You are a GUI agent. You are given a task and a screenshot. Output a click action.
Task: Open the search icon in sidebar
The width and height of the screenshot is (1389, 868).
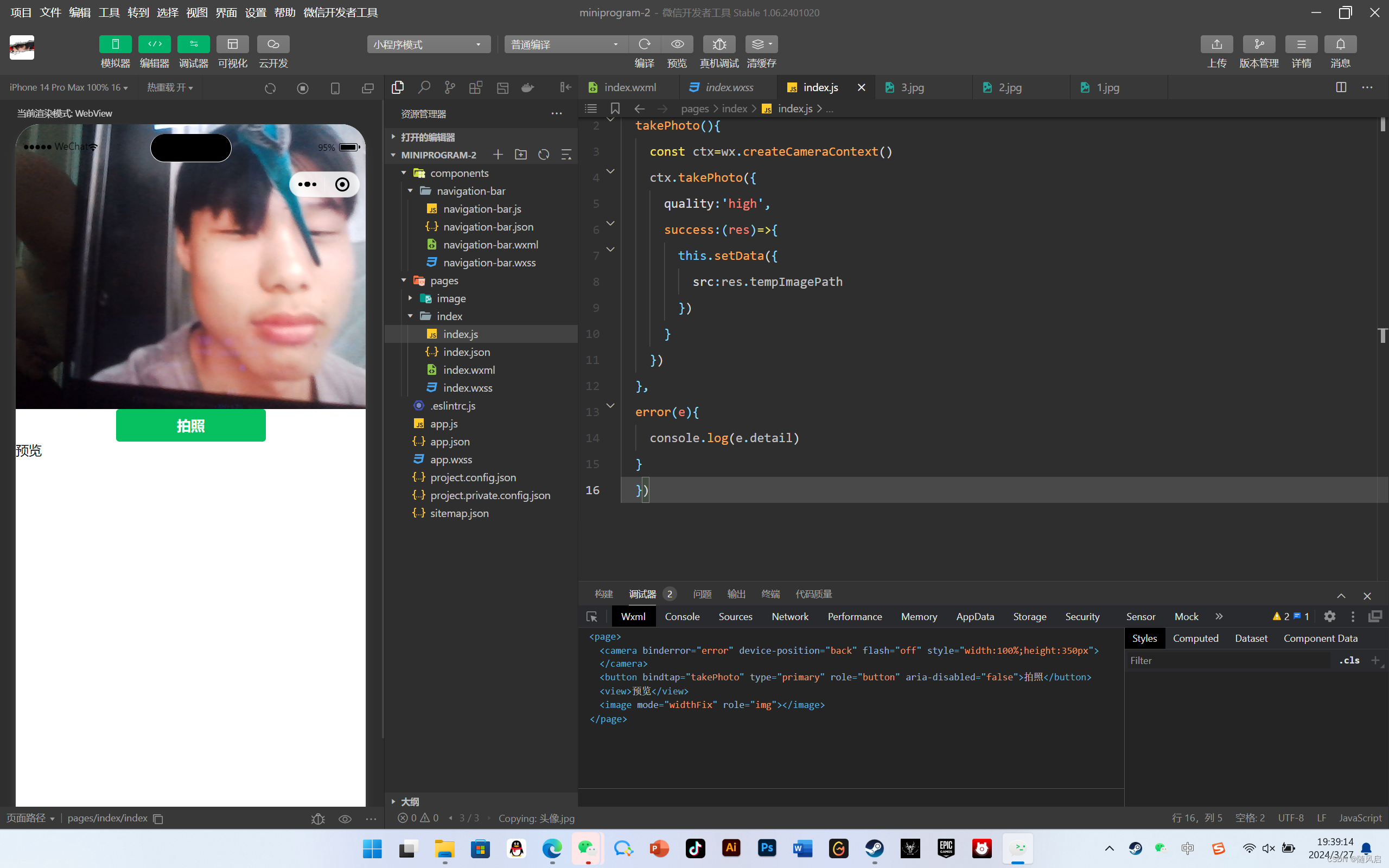(424, 87)
